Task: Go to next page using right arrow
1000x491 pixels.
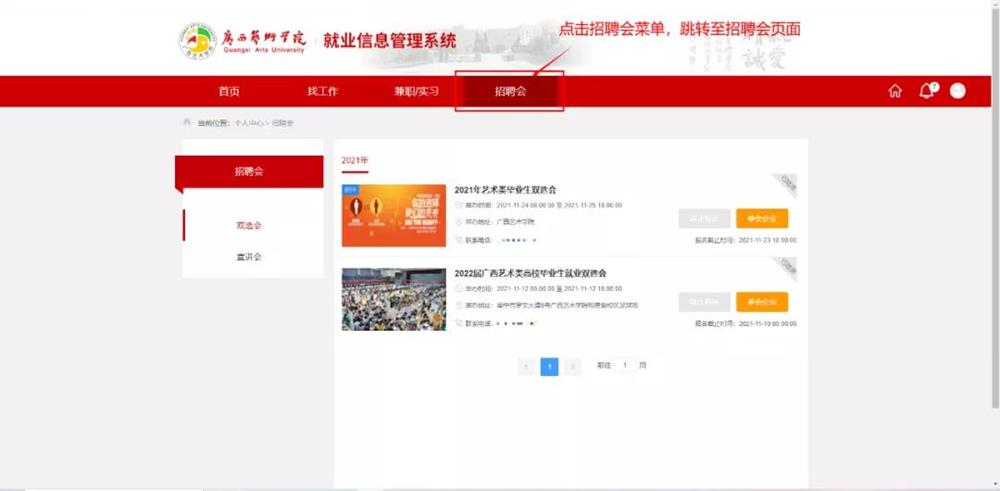Action: [572, 366]
